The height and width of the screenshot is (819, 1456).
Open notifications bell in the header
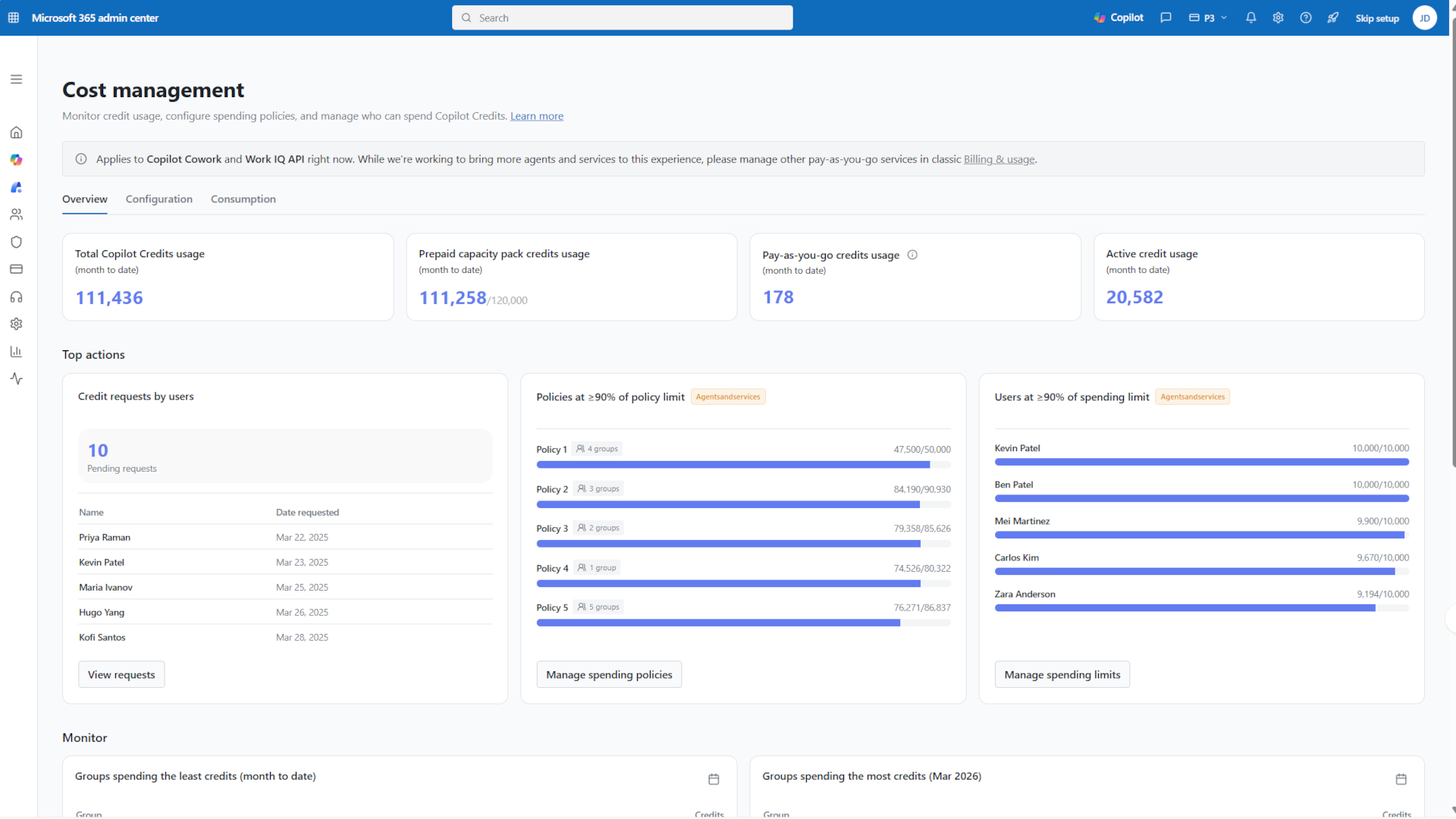[x=1251, y=17]
